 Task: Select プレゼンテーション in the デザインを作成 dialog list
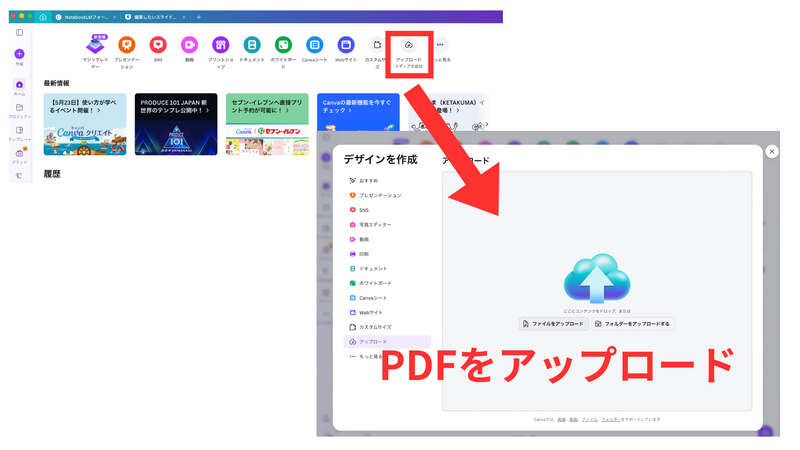pyautogui.click(x=387, y=195)
